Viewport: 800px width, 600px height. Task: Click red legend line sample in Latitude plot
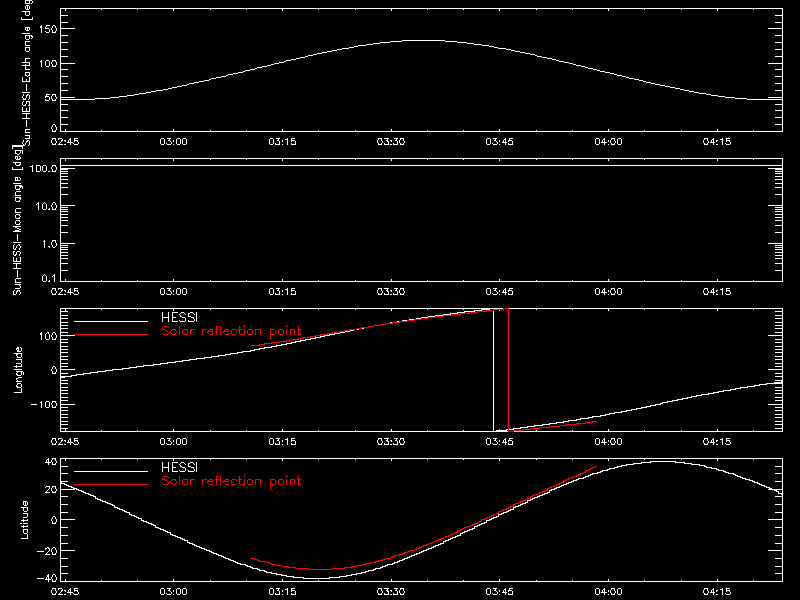click(x=111, y=485)
